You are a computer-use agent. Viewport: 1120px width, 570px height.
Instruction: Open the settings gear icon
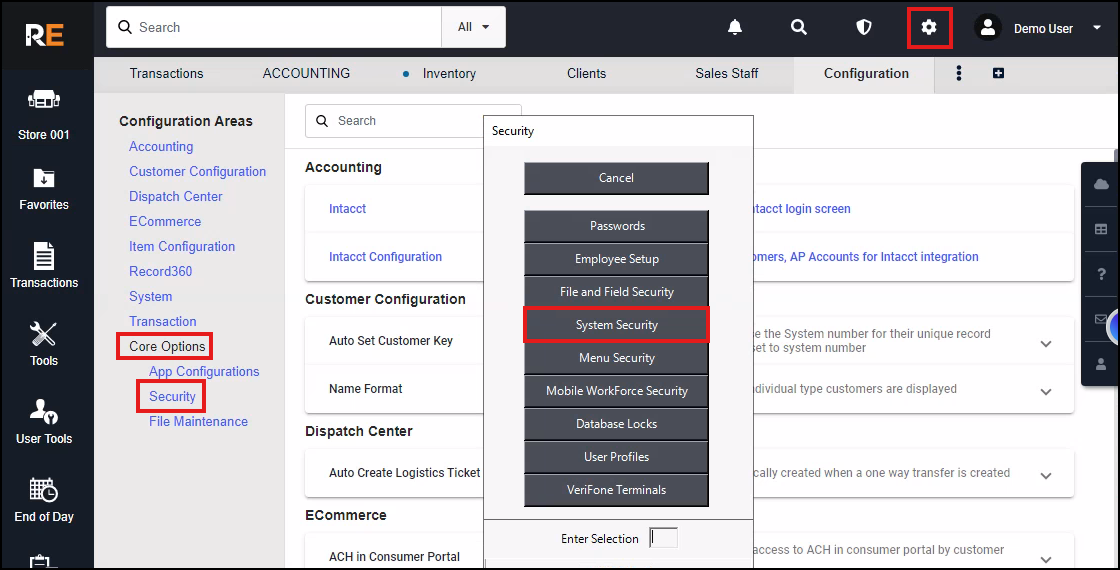point(929,28)
